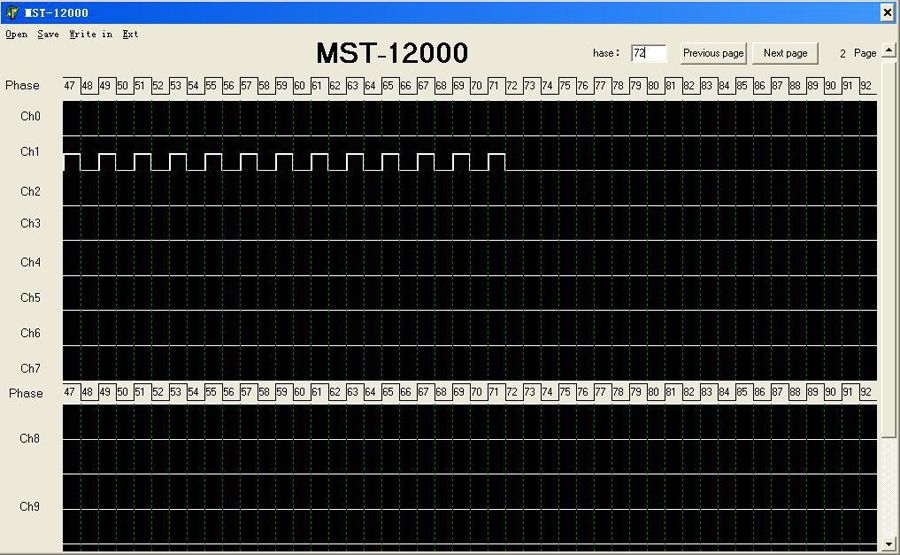The width and height of the screenshot is (900, 555).
Task: Click the scrollbar up arrow
Action: (x=889, y=50)
